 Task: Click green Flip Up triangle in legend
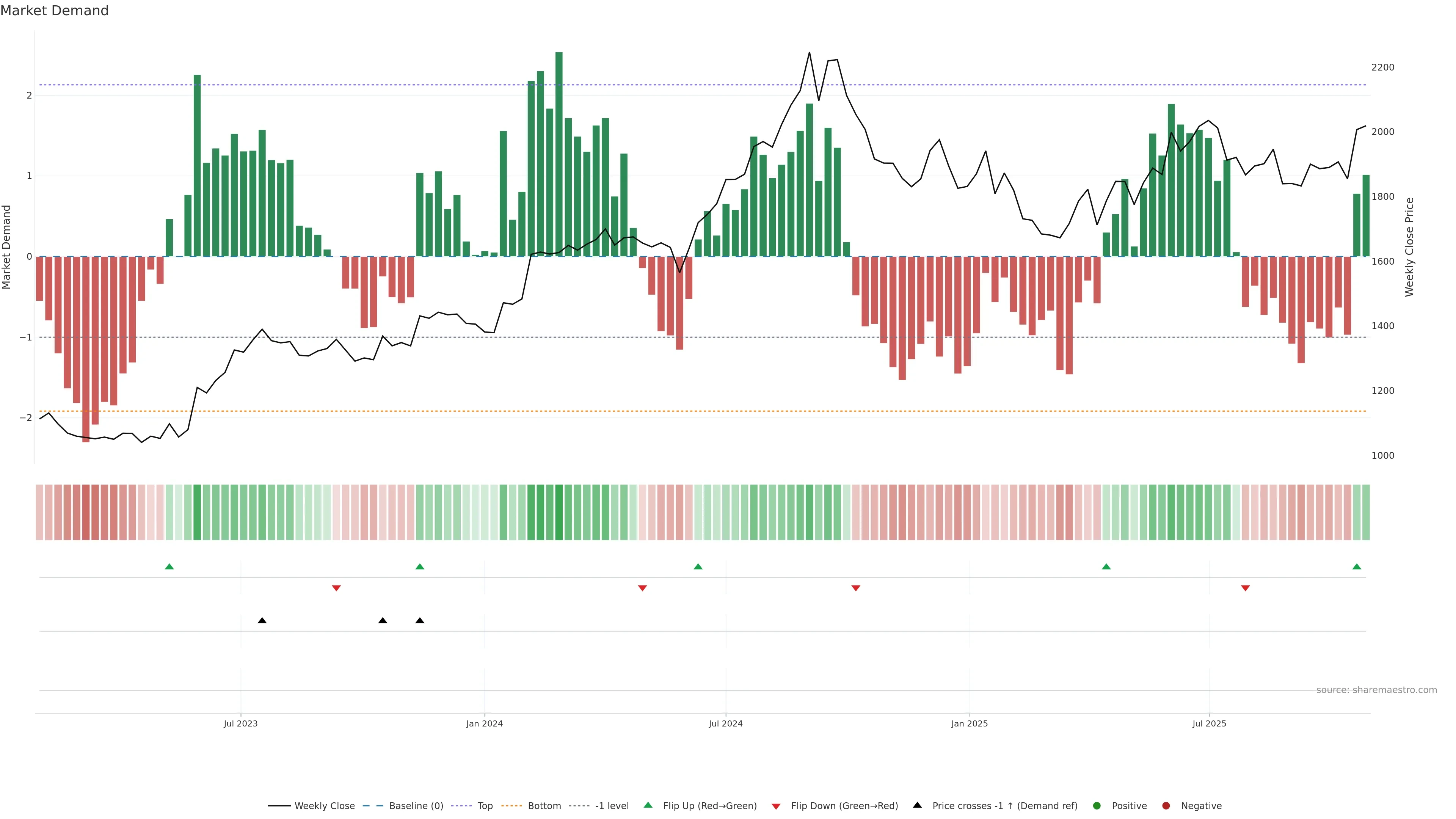point(648,805)
